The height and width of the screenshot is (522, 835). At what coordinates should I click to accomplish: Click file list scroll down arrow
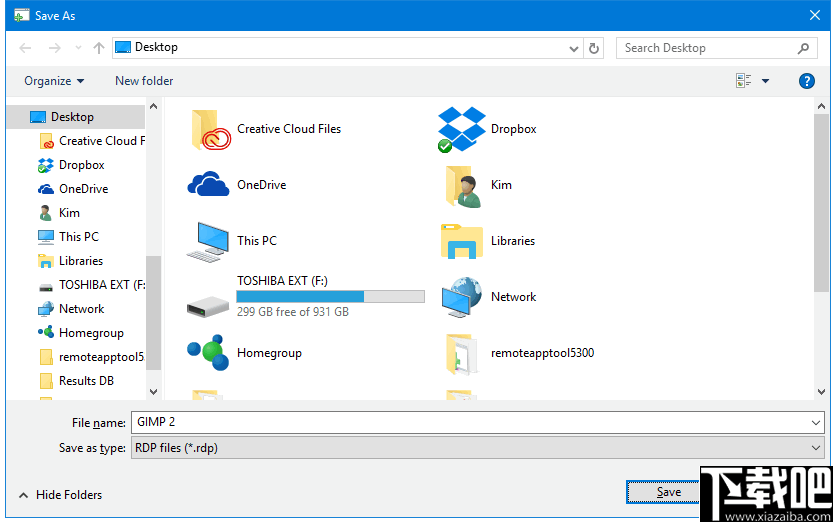click(821, 392)
